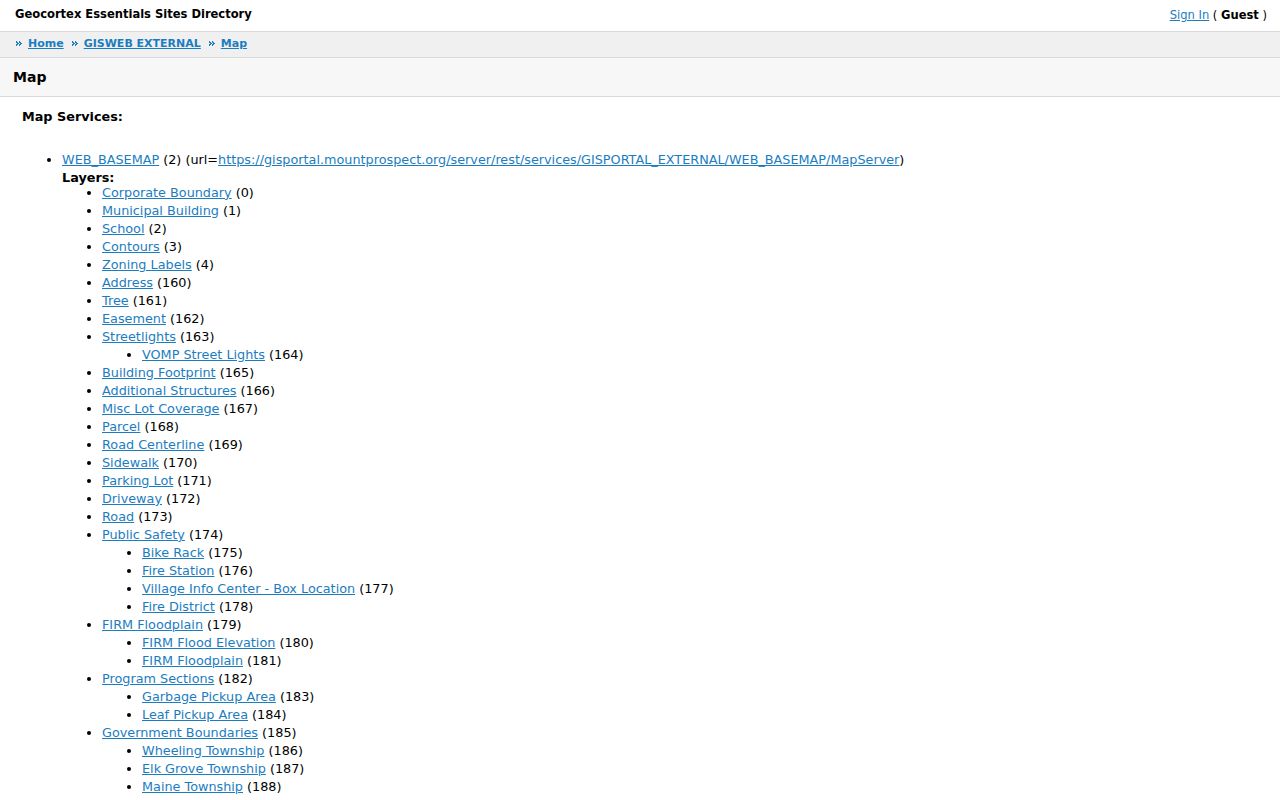1280x800 pixels.
Task: Open the Parking Lot layer
Action: click(138, 481)
